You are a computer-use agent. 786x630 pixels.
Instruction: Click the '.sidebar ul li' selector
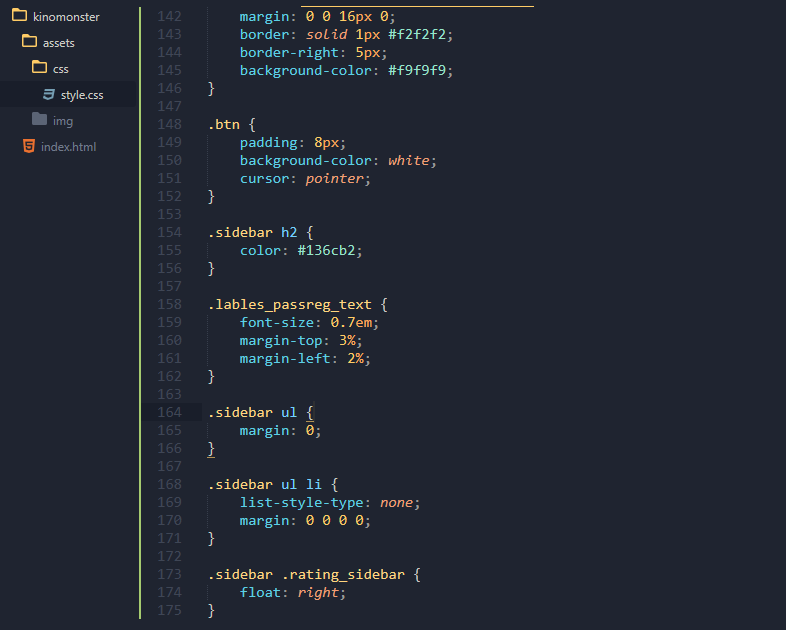265,485
